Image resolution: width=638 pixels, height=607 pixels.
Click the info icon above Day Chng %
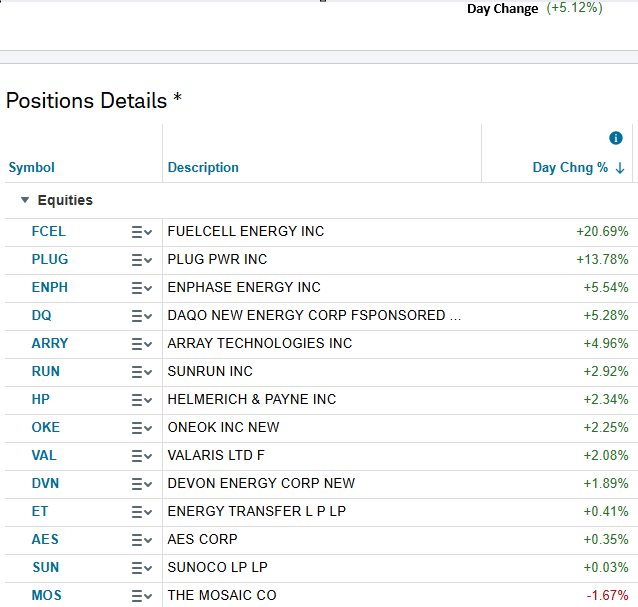[x=616, y=138]
